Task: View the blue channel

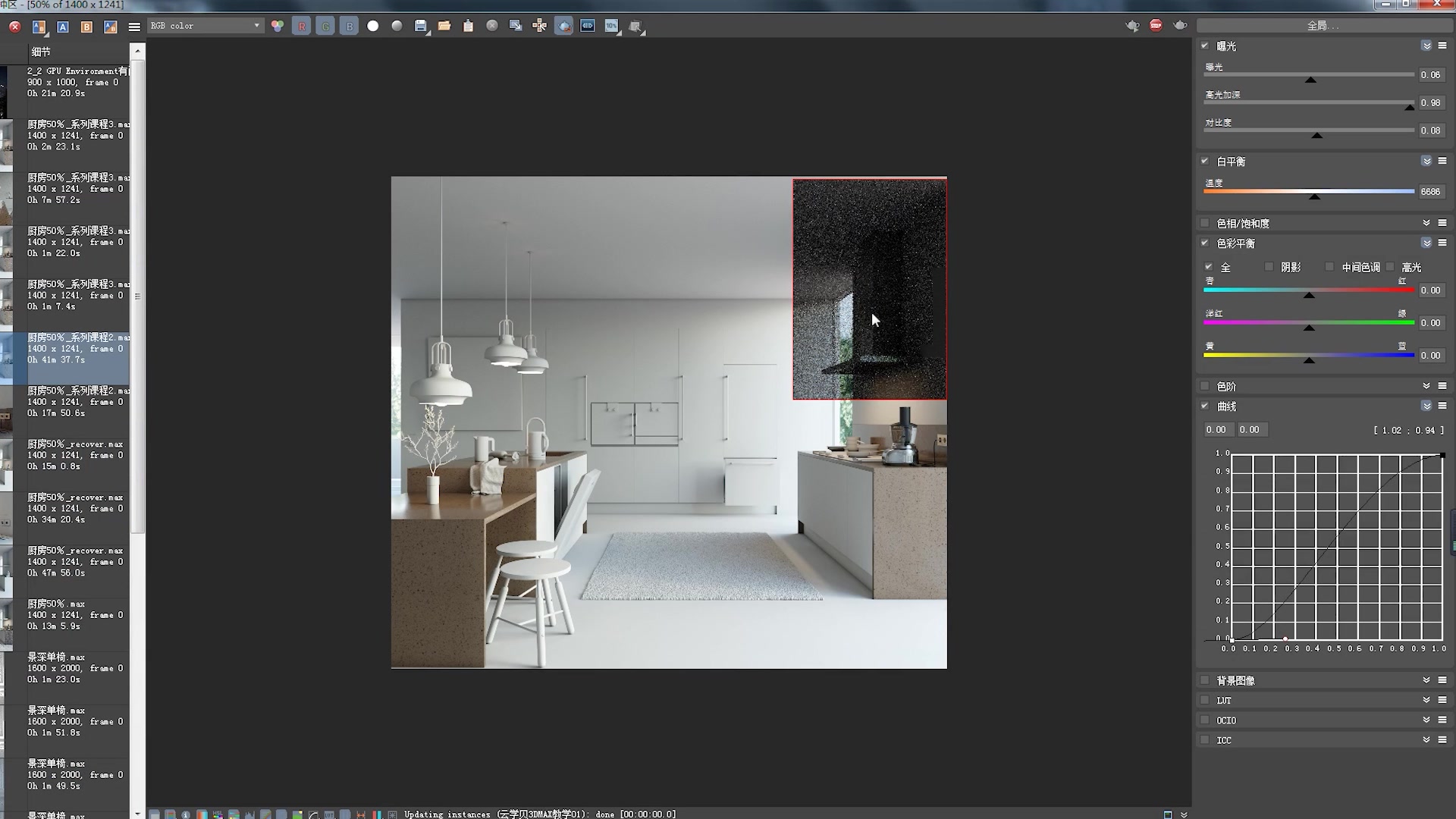Action: [349, 25]
